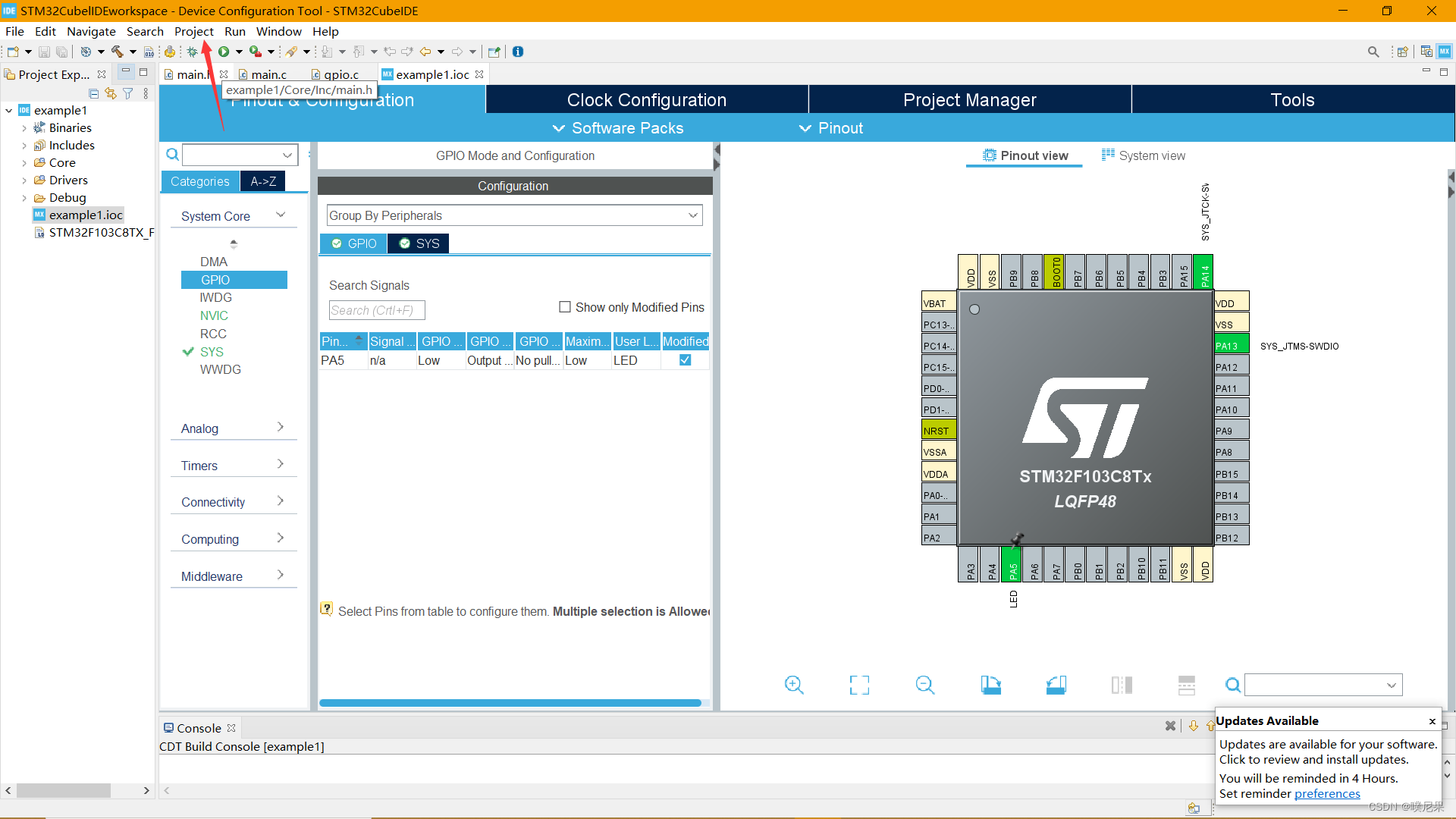Open the Project menu

click(193, 31)
